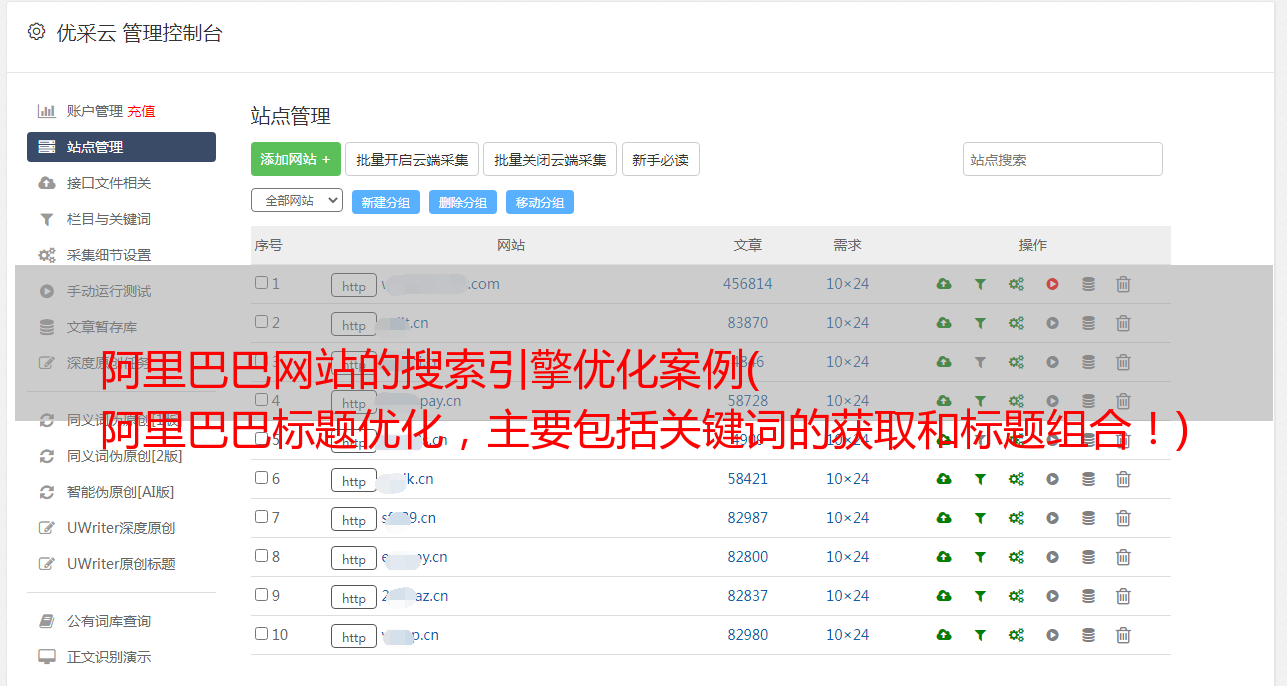The width and height of the screenshot is (1287, 686).
Task: Open the filter icon in row 2
Action: coord(980,323)
